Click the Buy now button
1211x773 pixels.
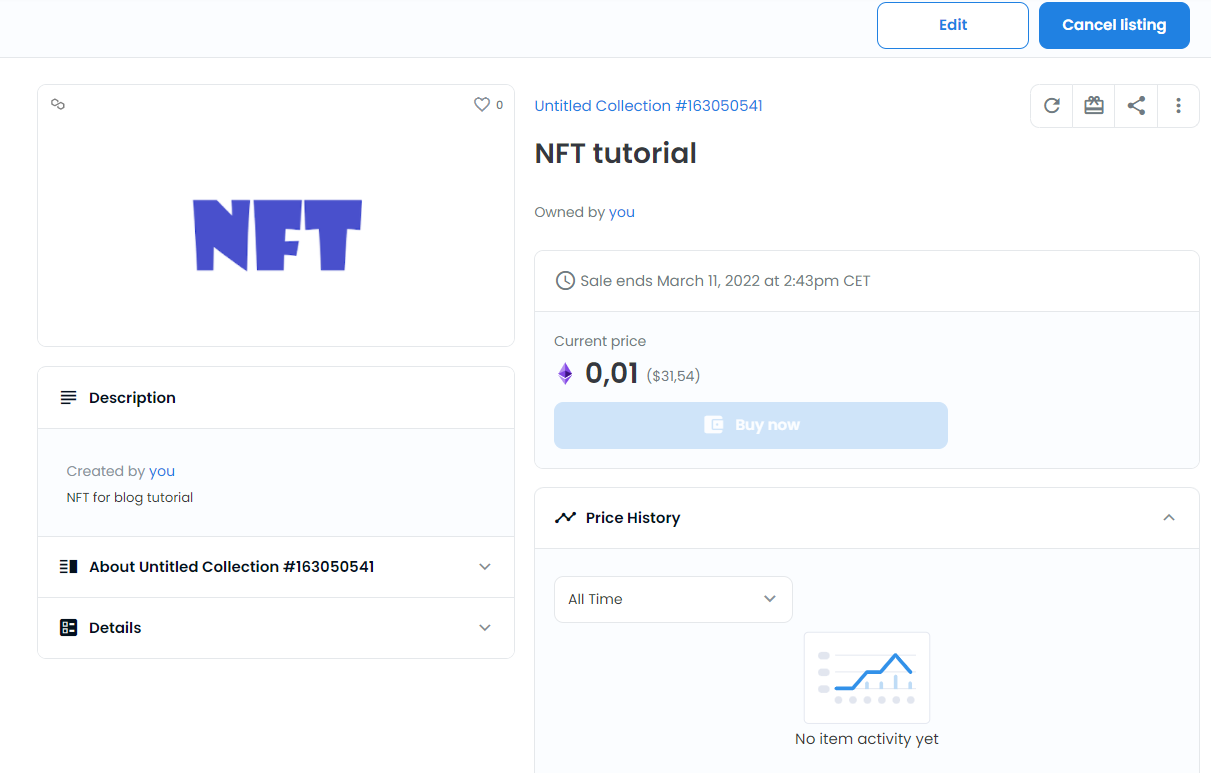click(750, 425)
